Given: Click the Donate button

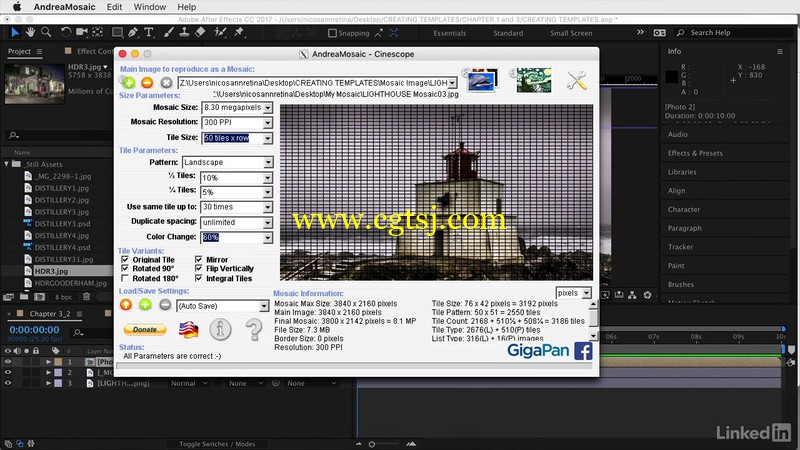Looking at the screenshot, I should [145, 330].
